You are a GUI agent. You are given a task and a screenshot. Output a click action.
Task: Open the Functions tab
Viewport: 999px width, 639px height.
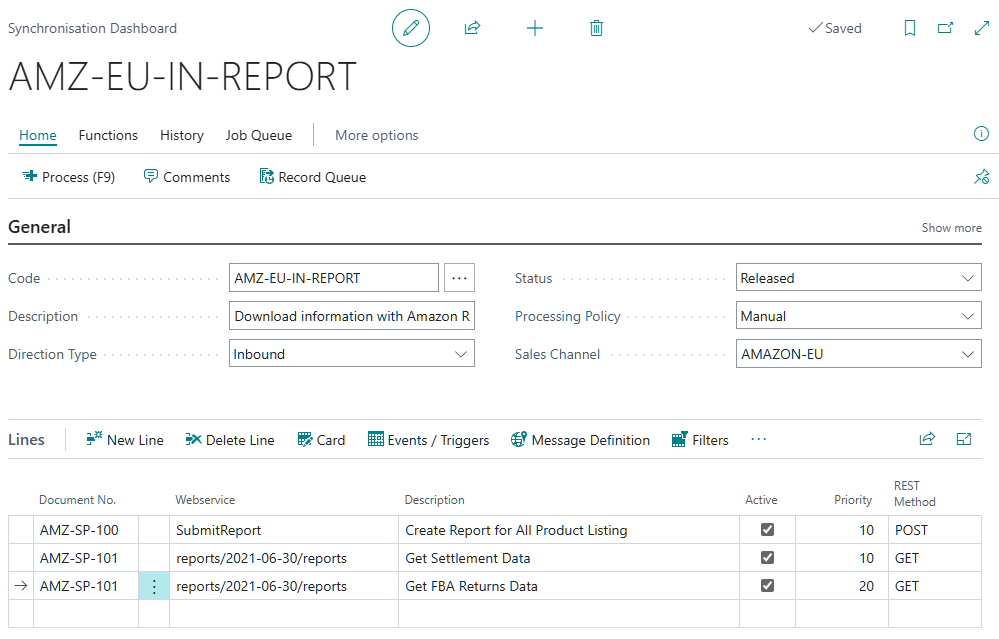pos(108,135)
